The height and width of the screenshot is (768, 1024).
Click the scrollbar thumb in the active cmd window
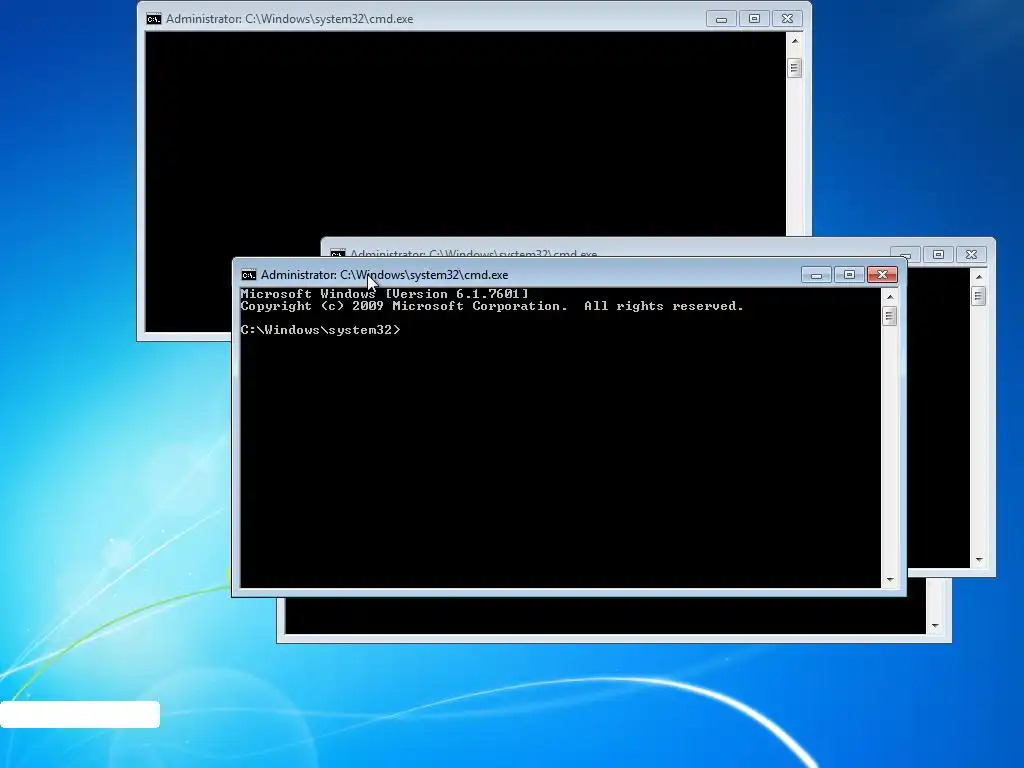[x=889, y=317]
